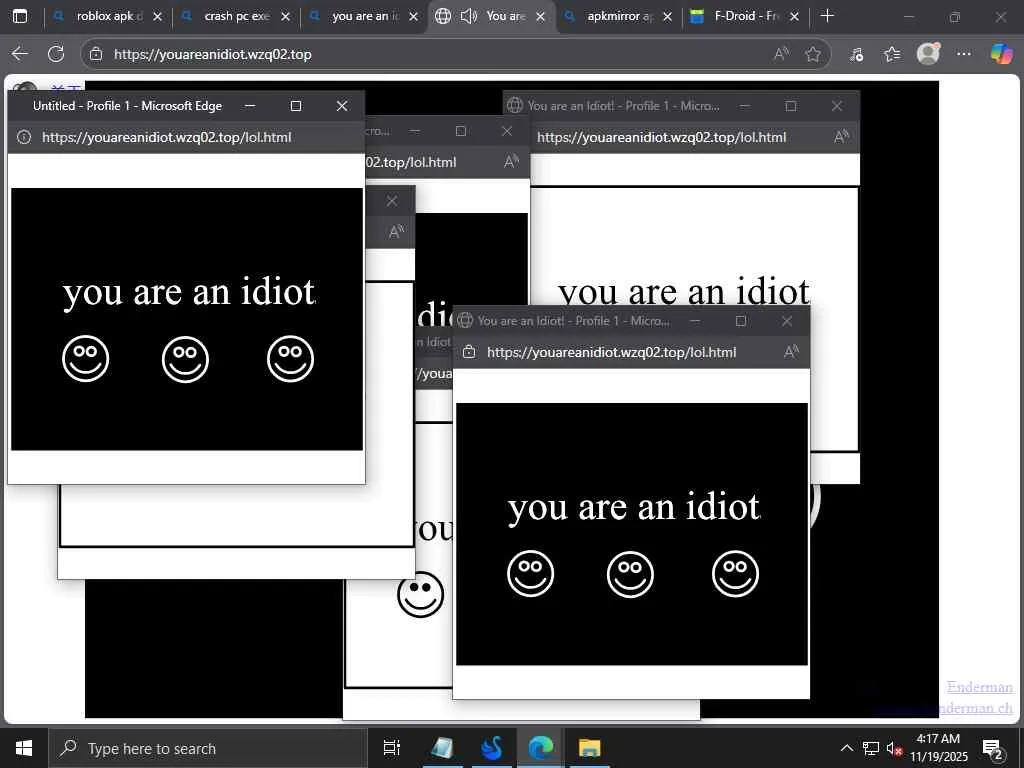Open the Edge profile avatar

tap(928, 54)
